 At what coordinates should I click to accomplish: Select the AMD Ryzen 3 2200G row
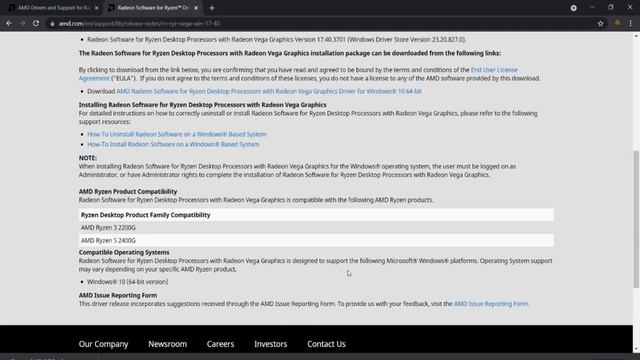(316, 228)
